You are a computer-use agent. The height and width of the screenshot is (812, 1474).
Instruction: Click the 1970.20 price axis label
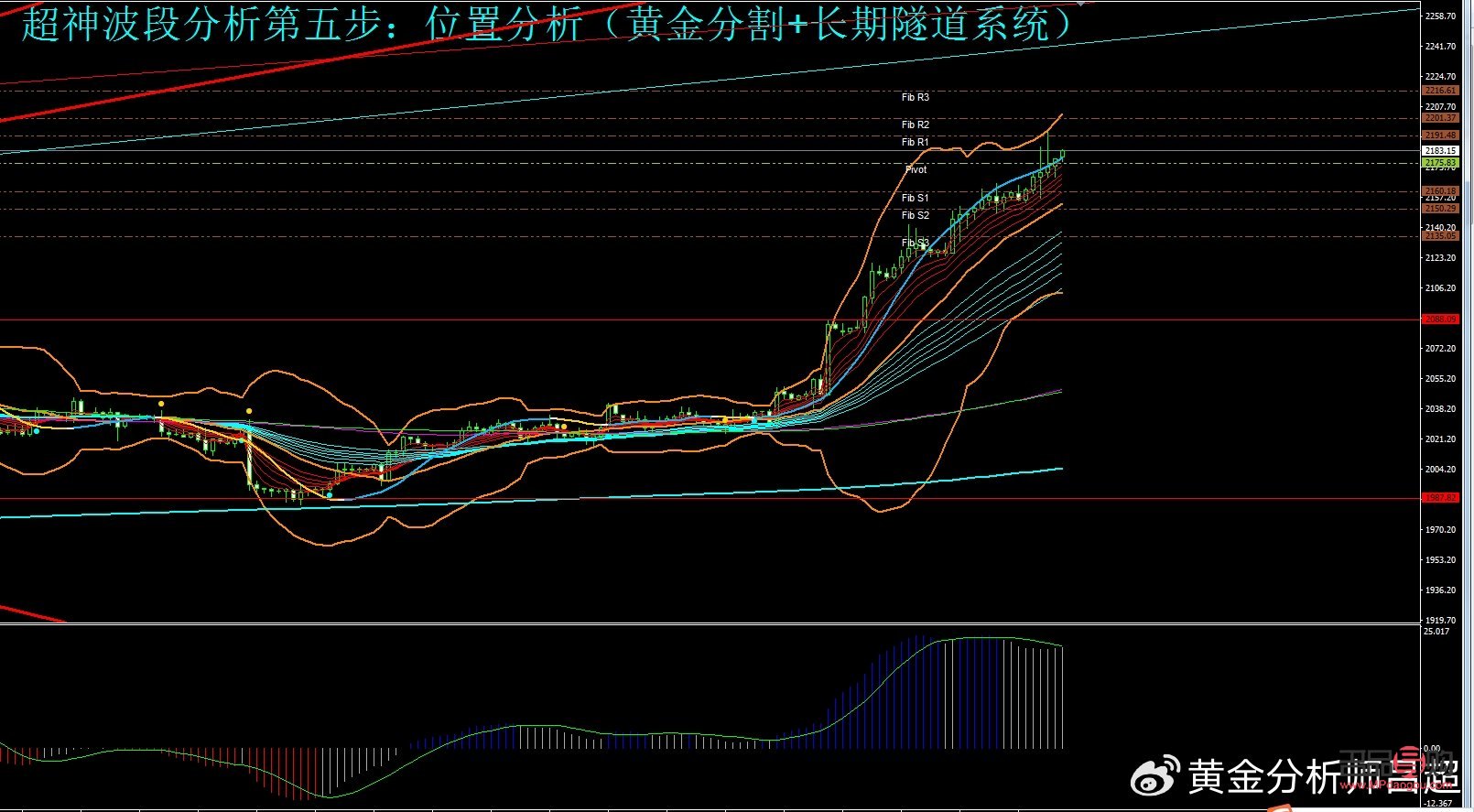(1440, 529)
